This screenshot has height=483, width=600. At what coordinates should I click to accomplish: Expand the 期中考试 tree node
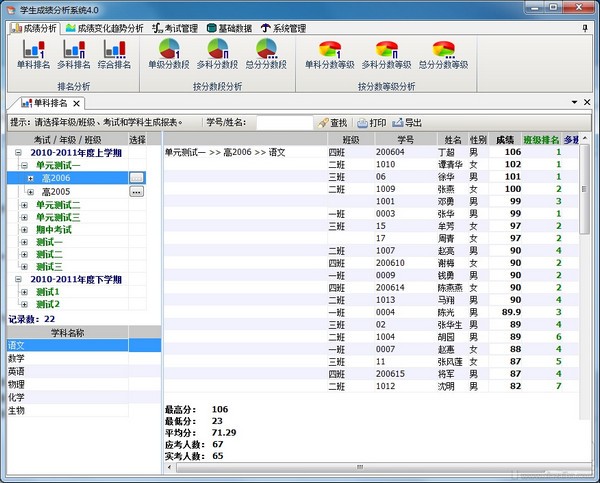tap(24, 230)
